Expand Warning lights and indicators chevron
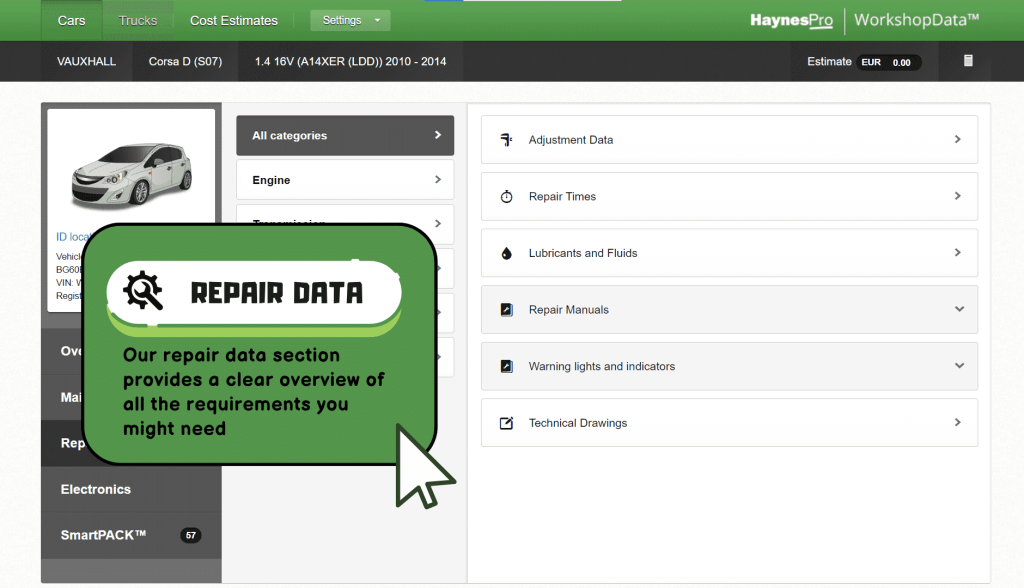 [958, 367]
